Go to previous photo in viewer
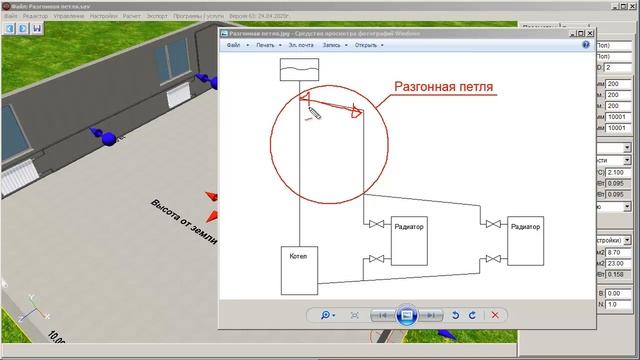This screenshot has height=360, width=640. click(x=382, y=315)
